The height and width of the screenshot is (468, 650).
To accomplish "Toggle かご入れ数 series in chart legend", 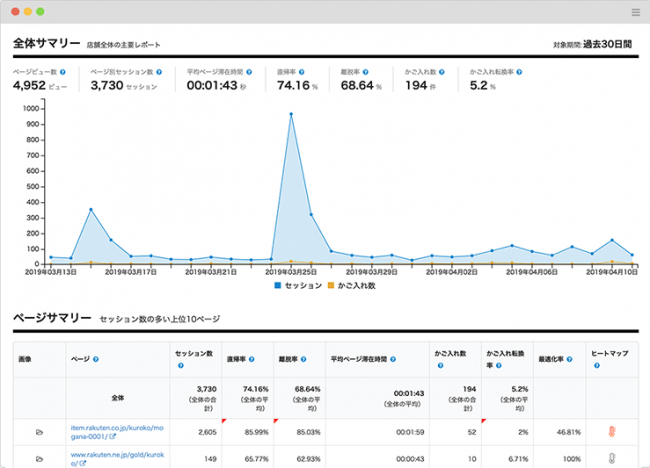I will 352,285.
